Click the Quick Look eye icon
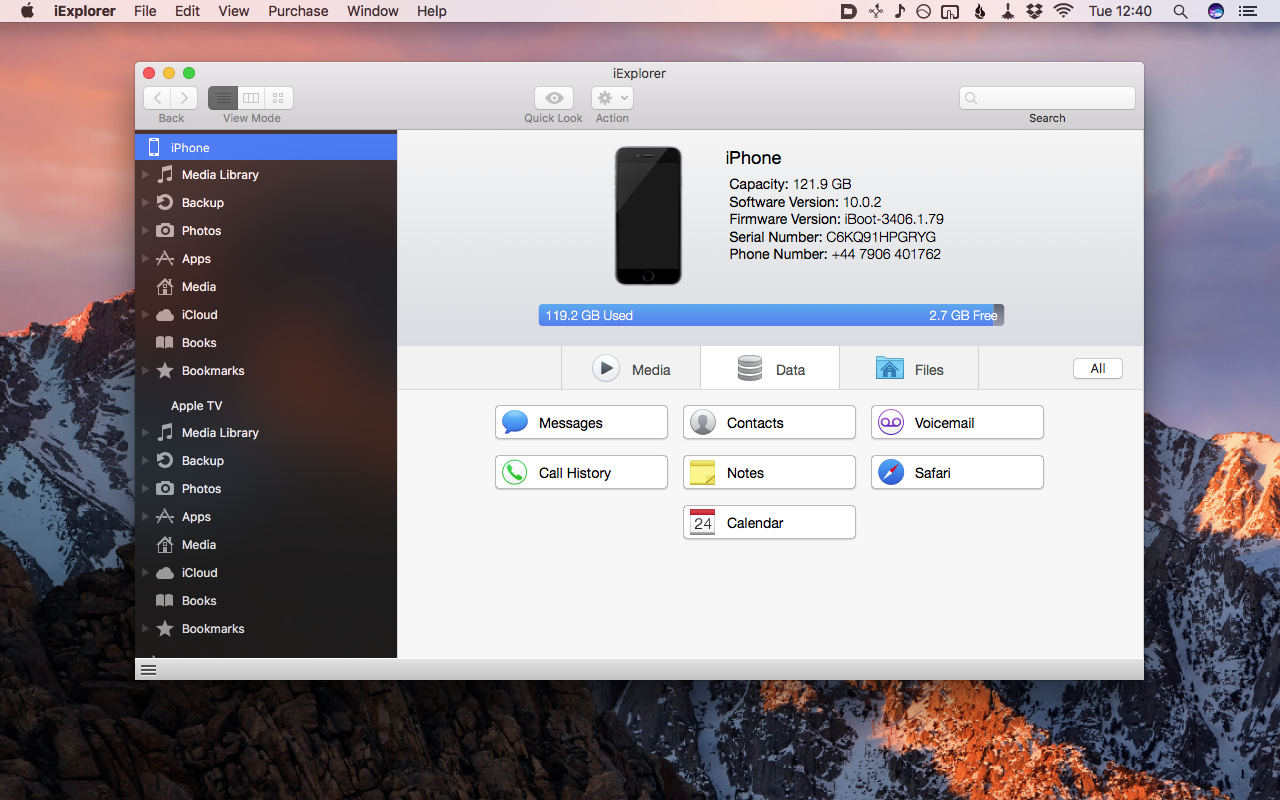The height and width of the screenshot is (800, 1280). click(x=554, y=98)
